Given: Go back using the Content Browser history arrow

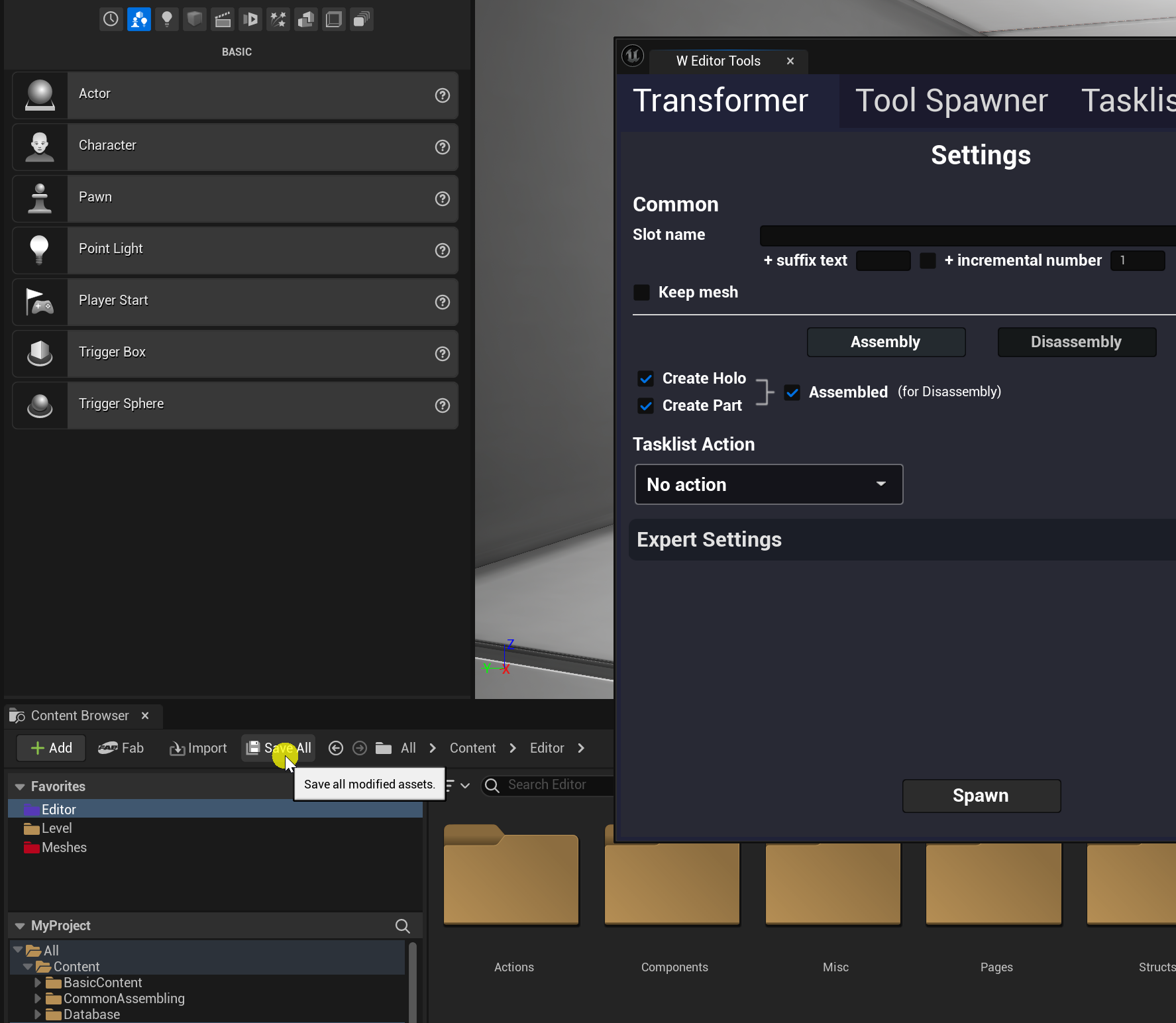Looking at the screenshot, I should point(336,748).
